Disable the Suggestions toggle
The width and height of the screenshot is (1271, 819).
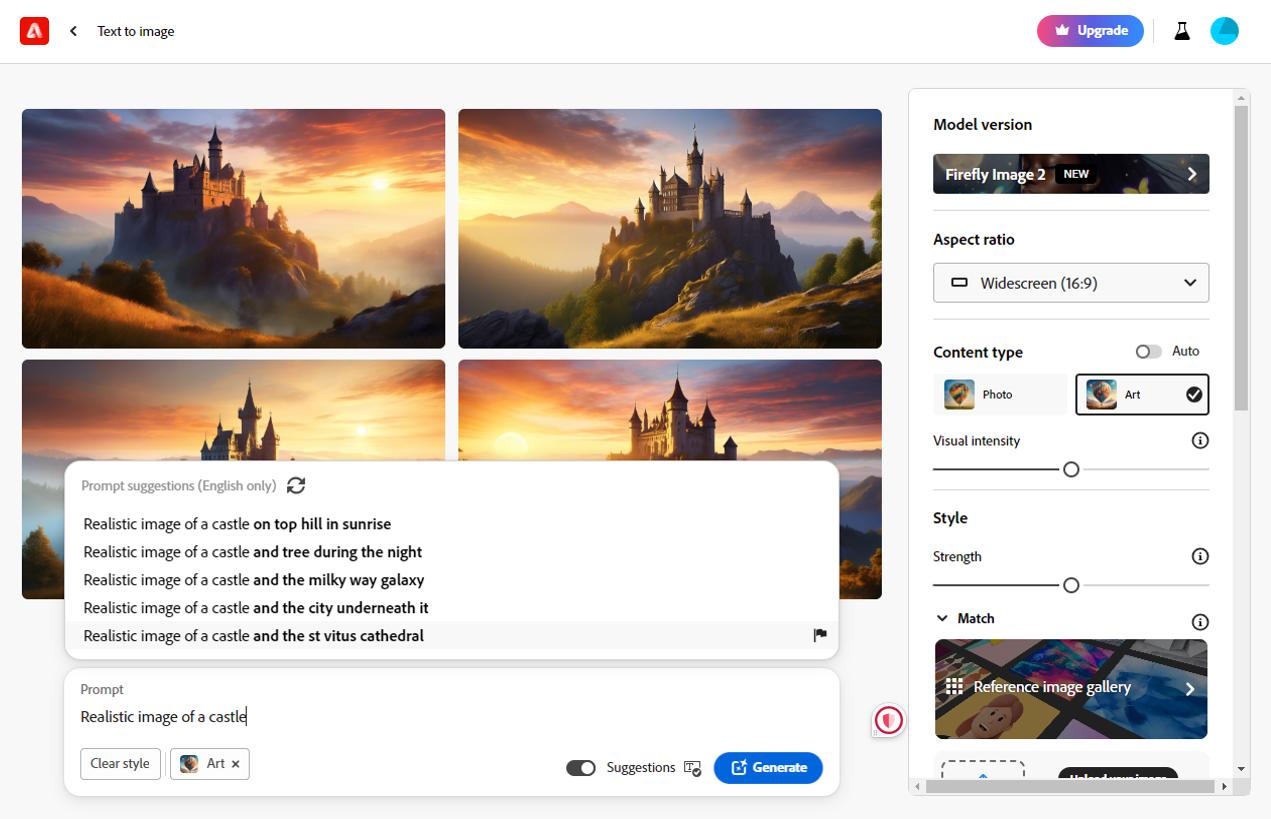tap(581, 767)
